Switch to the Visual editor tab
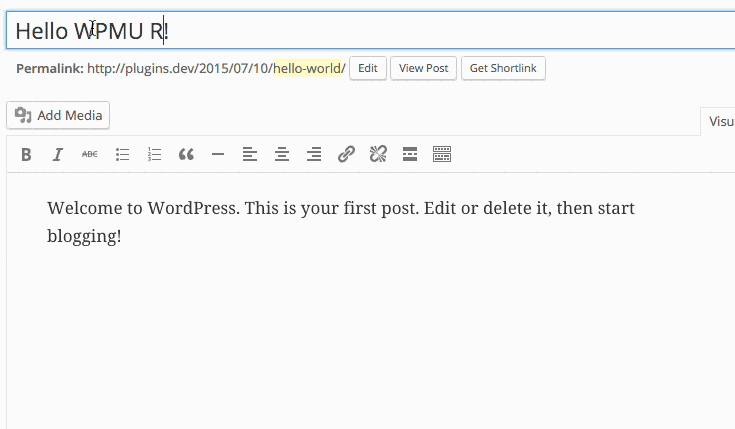This screenshot has height=429, width=735. coord(718,121)
